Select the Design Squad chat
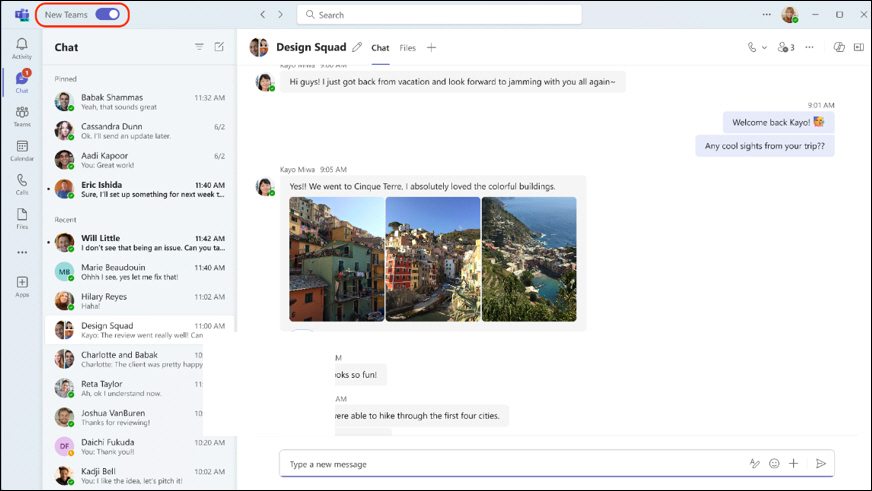Screen dimensions: 872x491 click(x=140, y=330)
